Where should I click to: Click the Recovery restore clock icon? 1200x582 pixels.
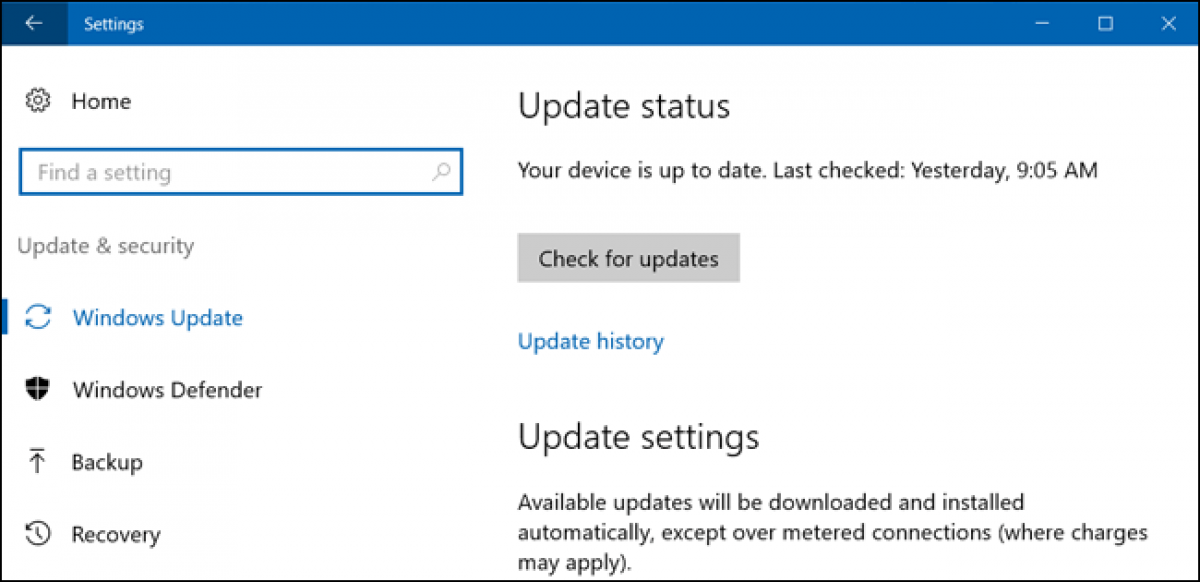(37, 533)
